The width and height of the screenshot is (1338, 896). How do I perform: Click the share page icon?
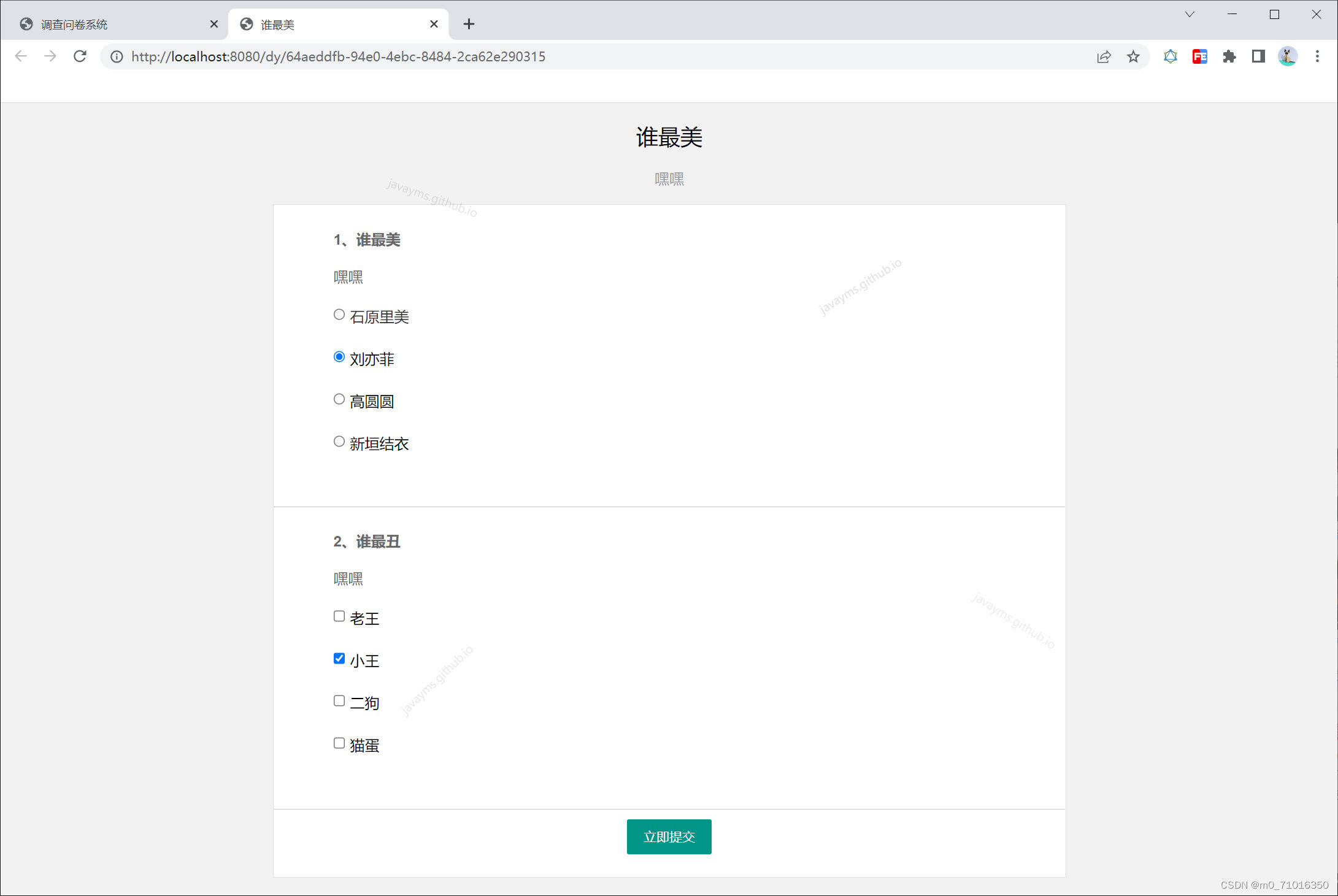tap(1104, 56)
